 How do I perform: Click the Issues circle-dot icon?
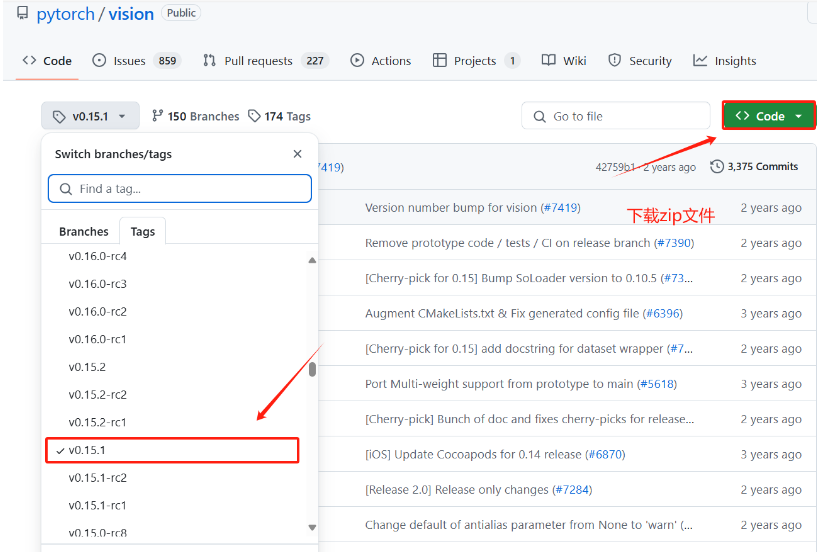coord(99,60)
